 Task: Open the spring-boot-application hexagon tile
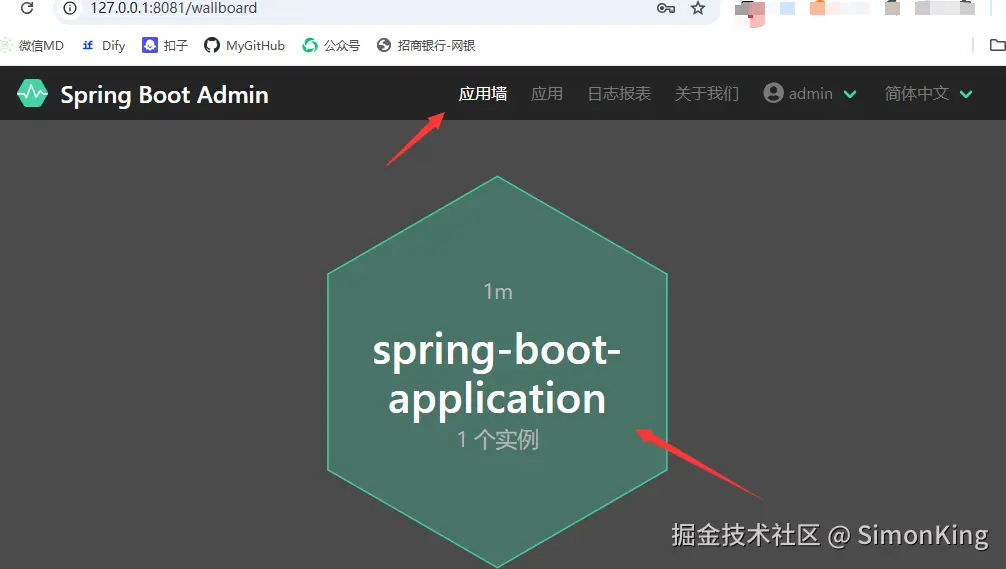point(497,372)
